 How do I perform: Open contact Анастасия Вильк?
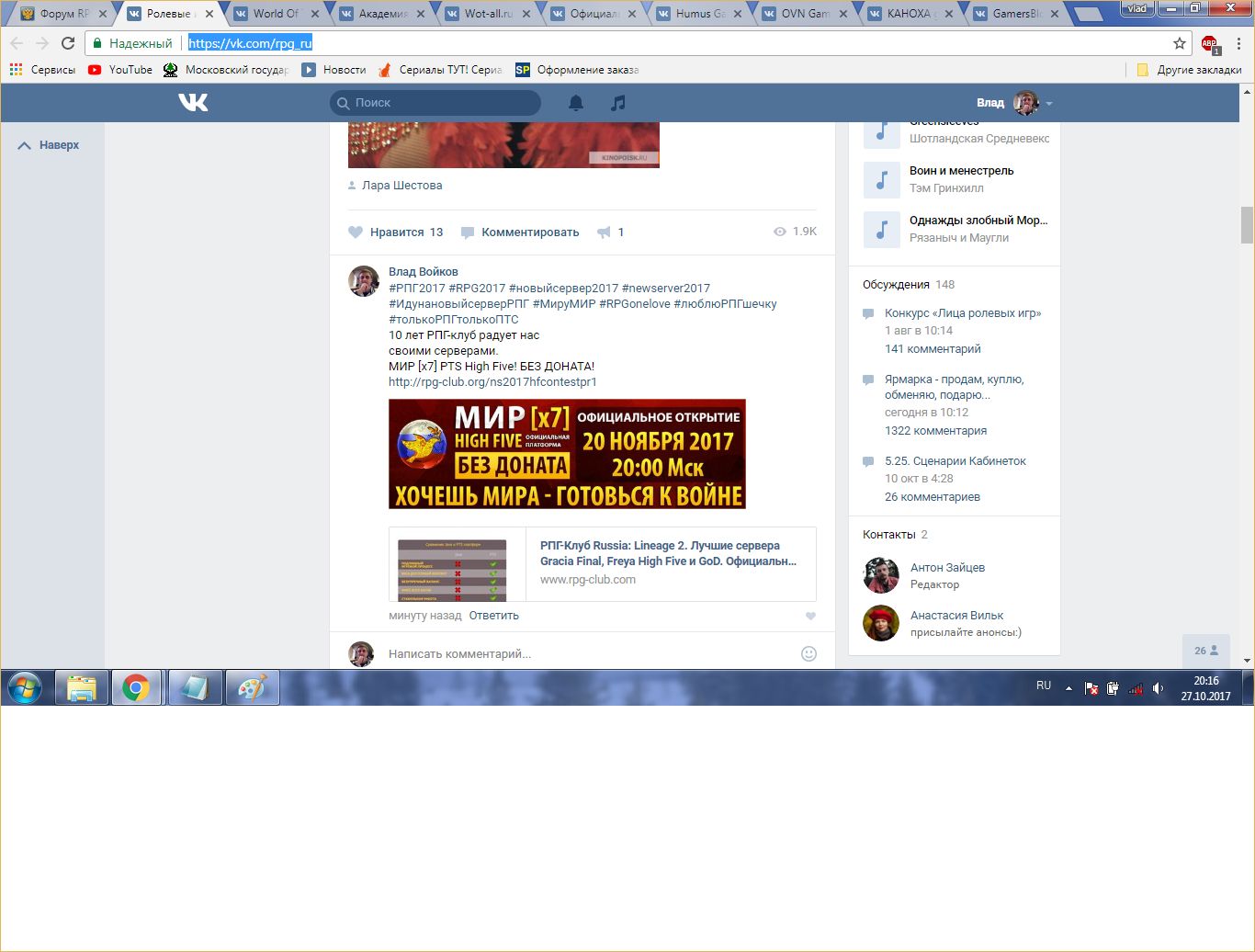[956, 616]
